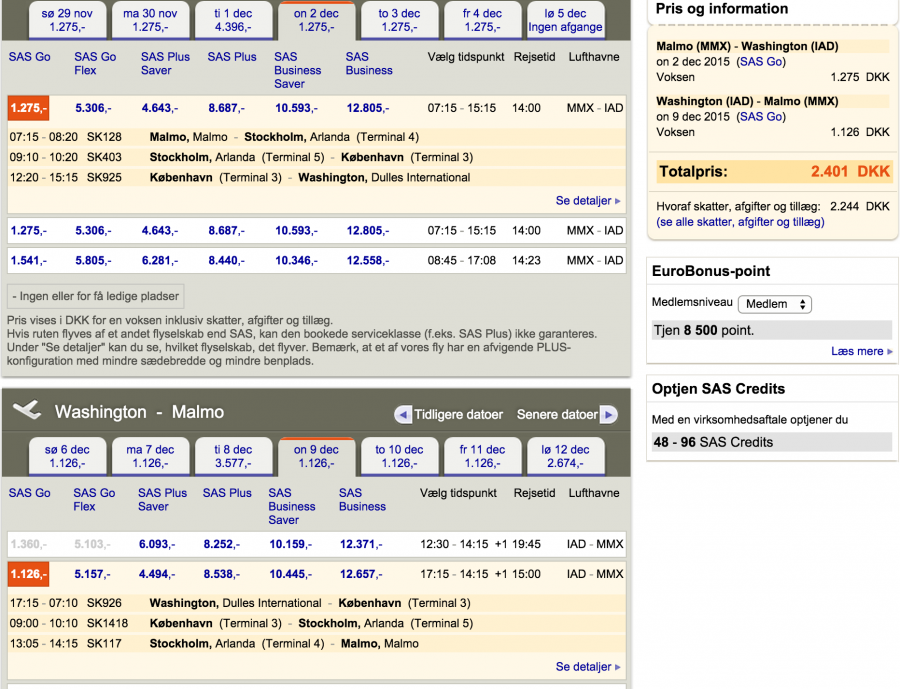The height and width of the screenshot is (689, 900).
Task: Expand Se detaljer for the Malmo to Washington flight
Action: point(587,201)
